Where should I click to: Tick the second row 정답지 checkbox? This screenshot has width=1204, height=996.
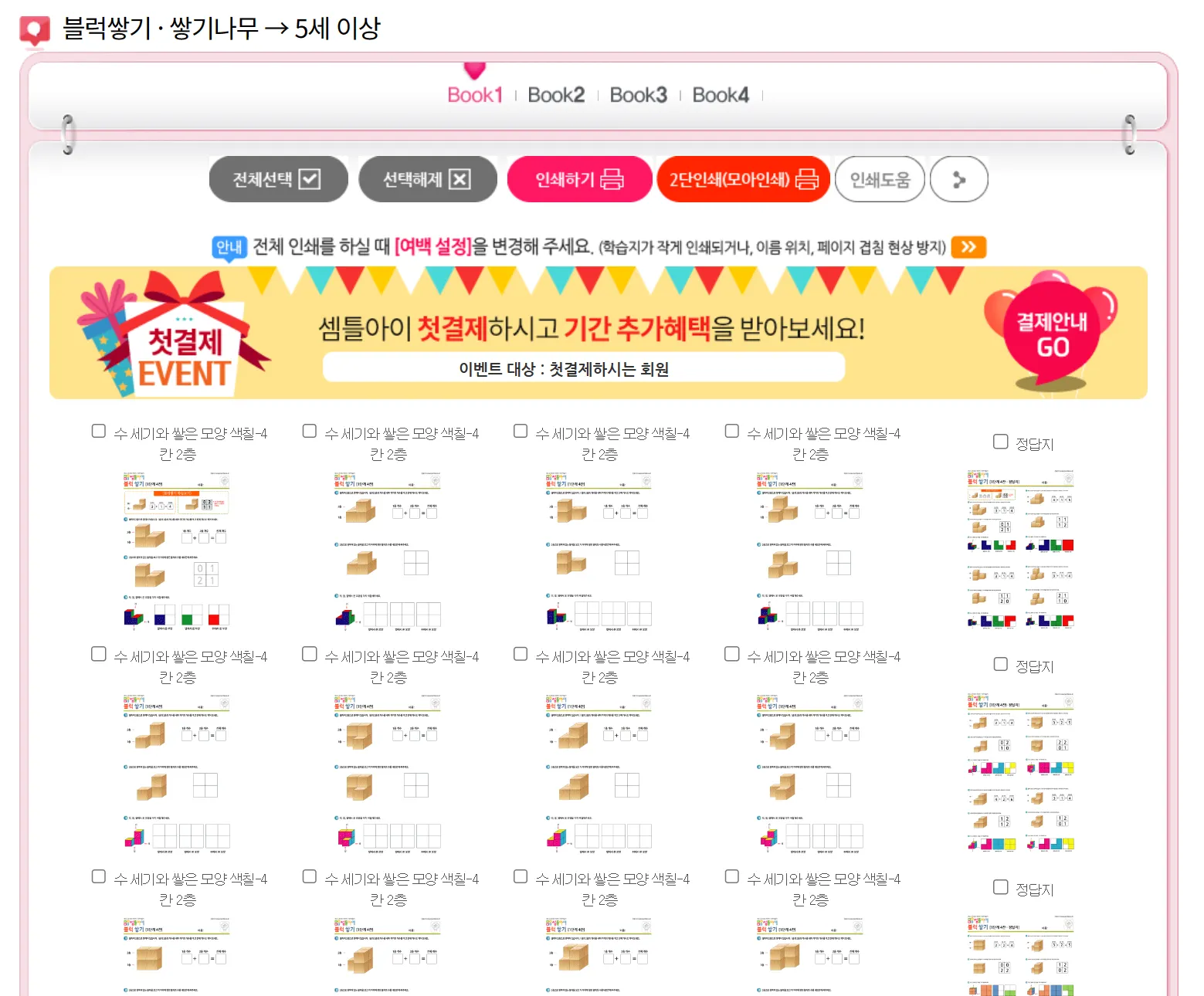point(1001,664)
